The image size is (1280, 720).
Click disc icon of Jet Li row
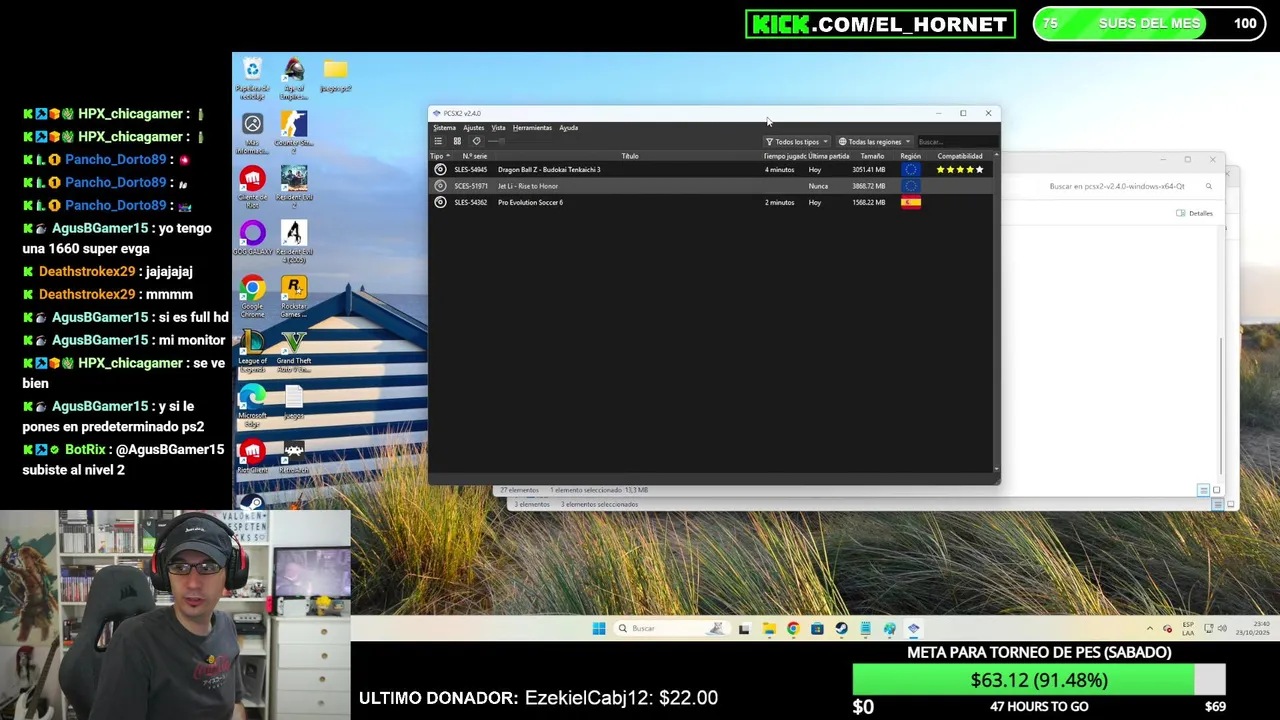pos(440,186)
